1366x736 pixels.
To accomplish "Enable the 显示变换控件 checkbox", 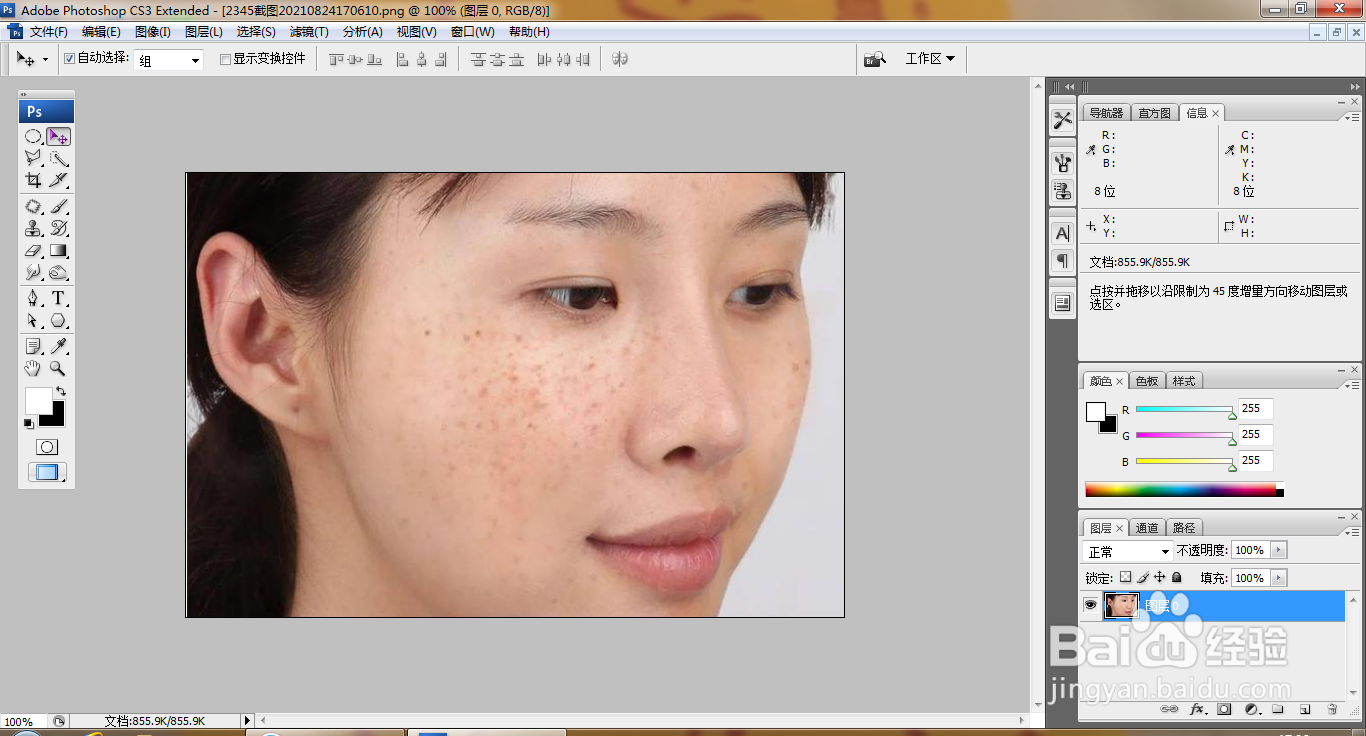I will (225, 59).
